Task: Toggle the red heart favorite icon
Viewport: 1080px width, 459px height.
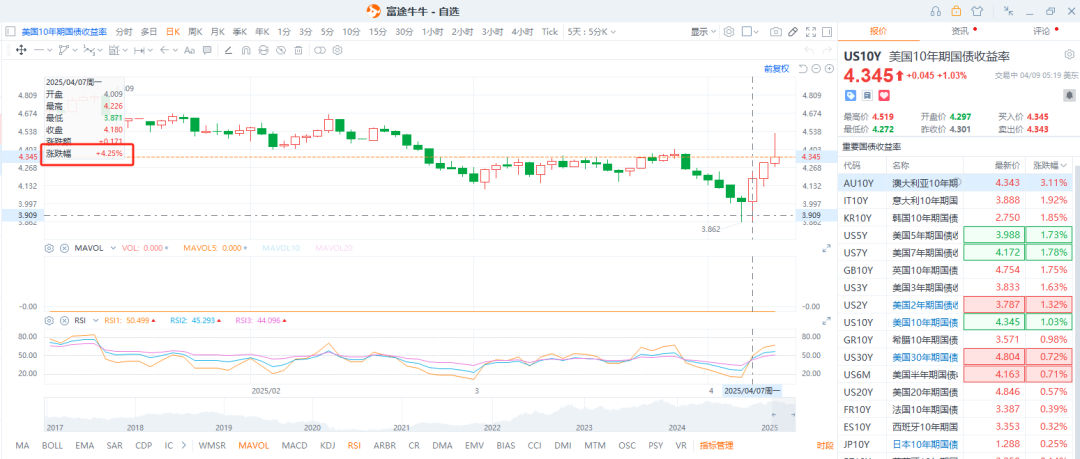Action: click(x=884, y=95)
